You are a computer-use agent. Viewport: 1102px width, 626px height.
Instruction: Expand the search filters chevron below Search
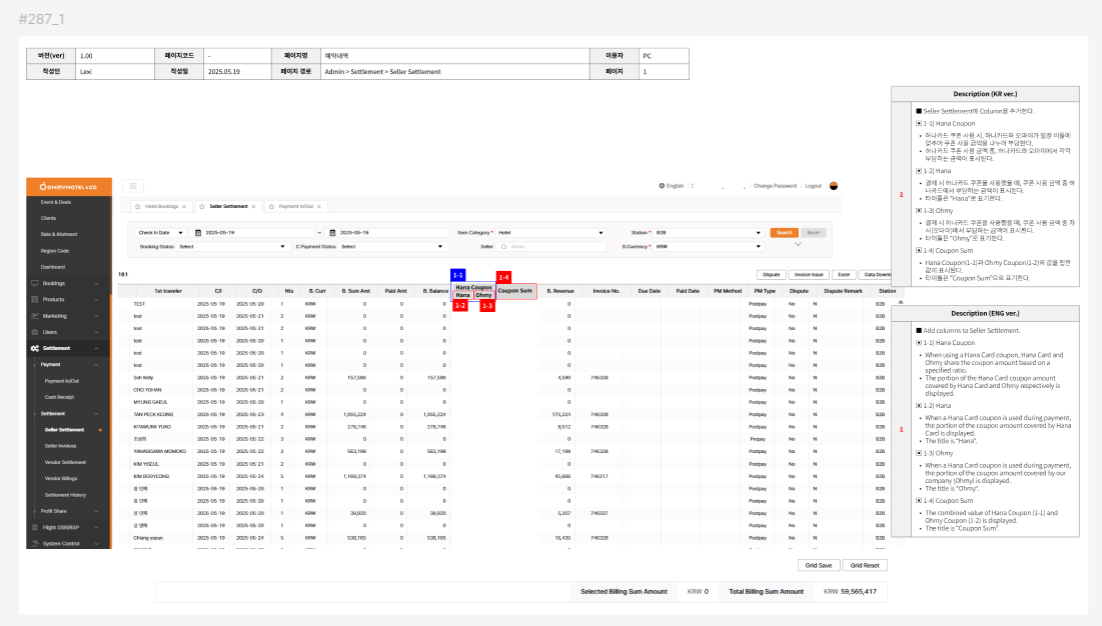point(797,244)
